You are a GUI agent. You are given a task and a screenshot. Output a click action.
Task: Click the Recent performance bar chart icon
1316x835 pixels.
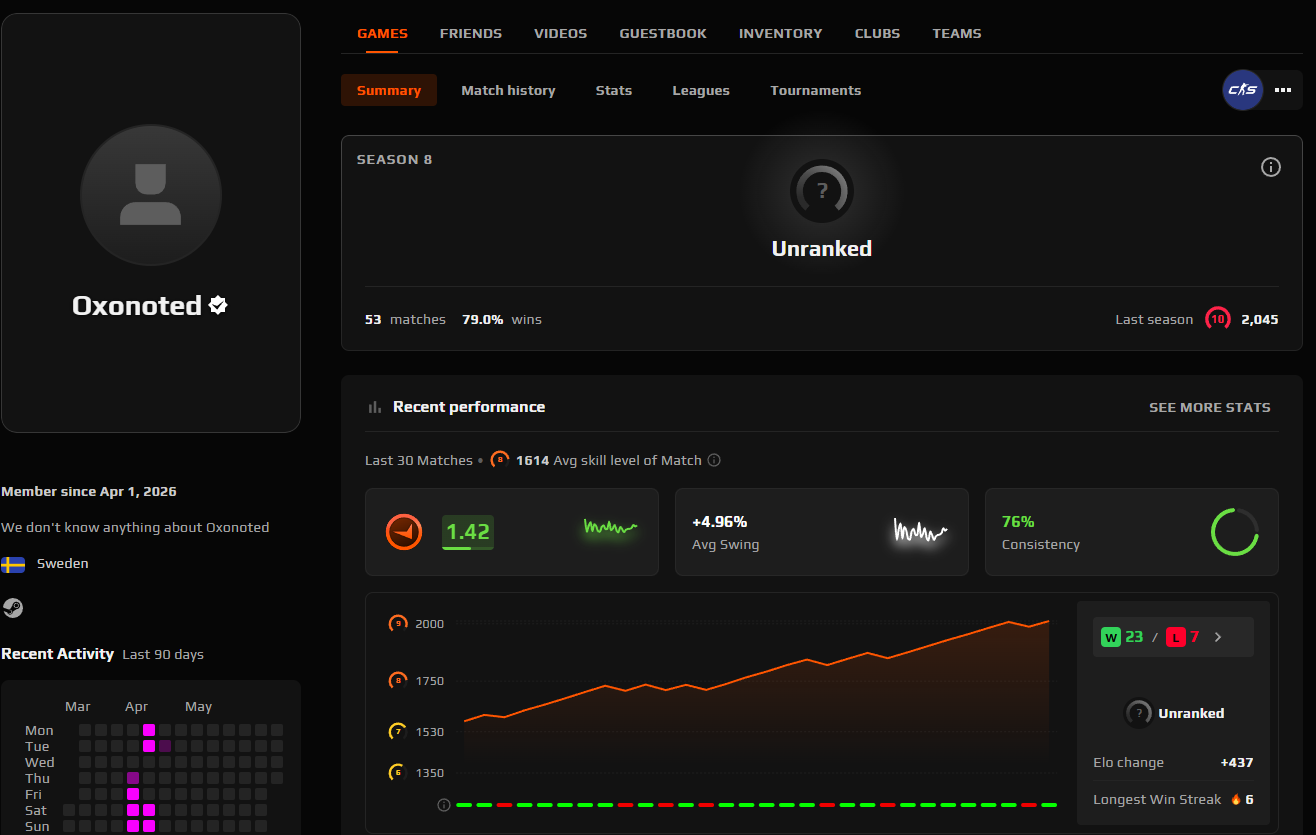point(375,407)
